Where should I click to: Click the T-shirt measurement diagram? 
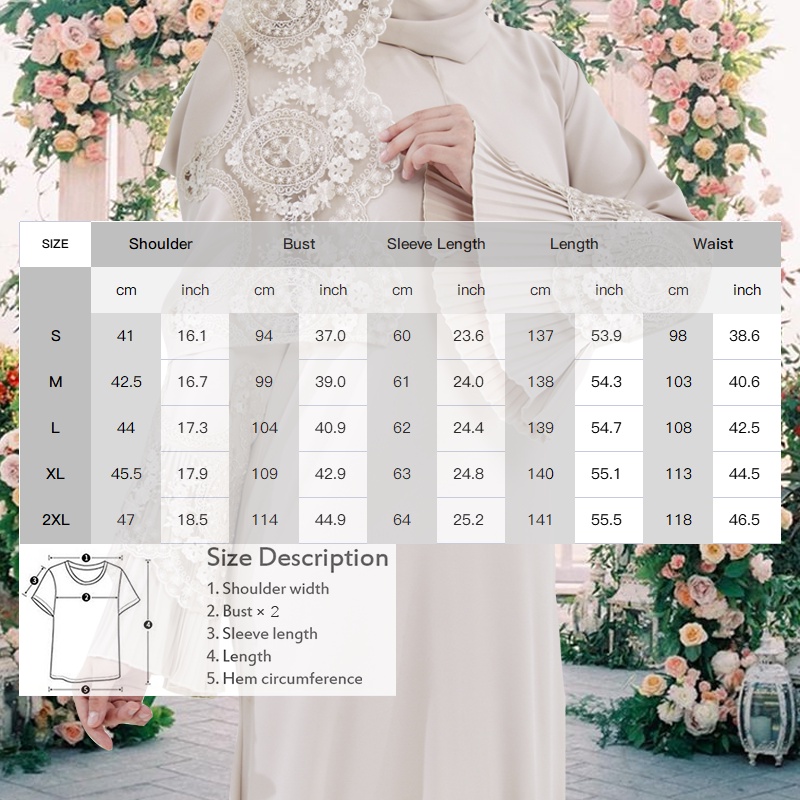tap(90, 624)
